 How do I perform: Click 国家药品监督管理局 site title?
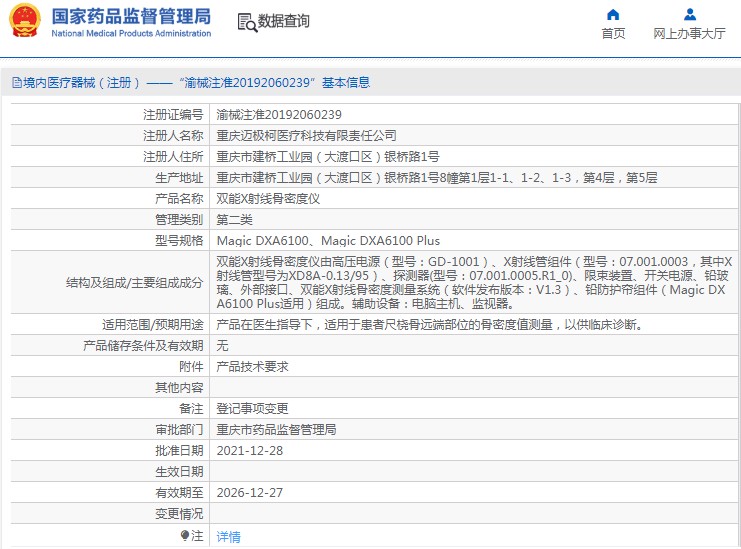pyautogui.click(x=131, y=17)
